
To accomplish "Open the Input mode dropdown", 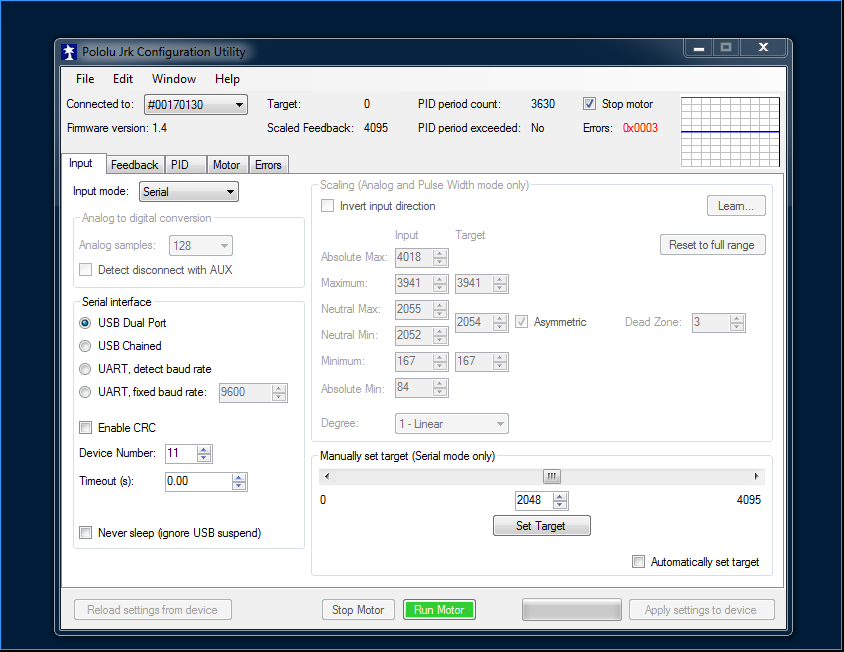I will point(188,192).
